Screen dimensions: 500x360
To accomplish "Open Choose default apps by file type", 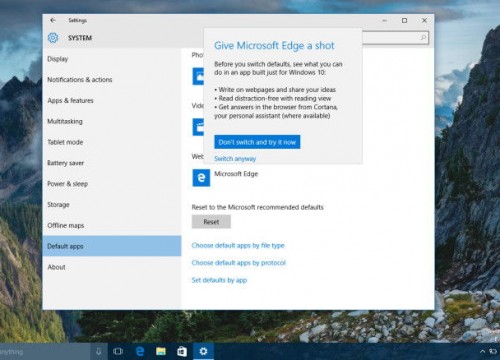I will coord(238,245).
